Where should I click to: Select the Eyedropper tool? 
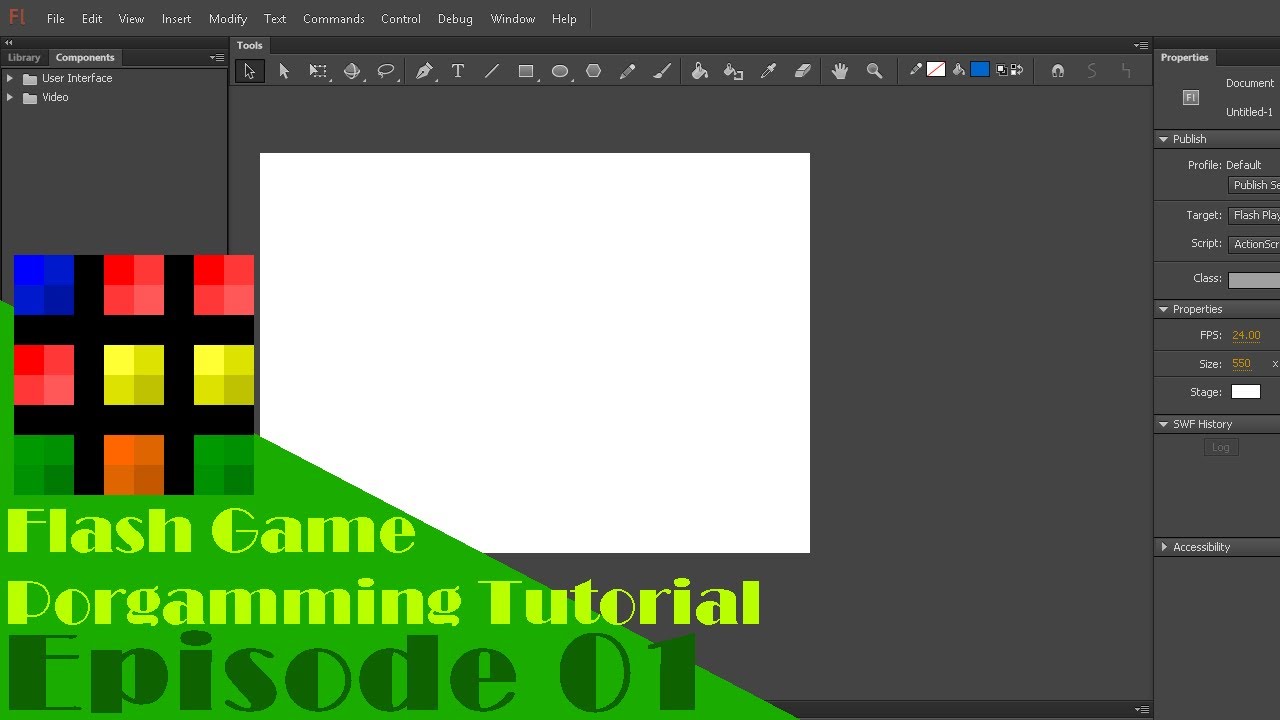tap(768, 71)
